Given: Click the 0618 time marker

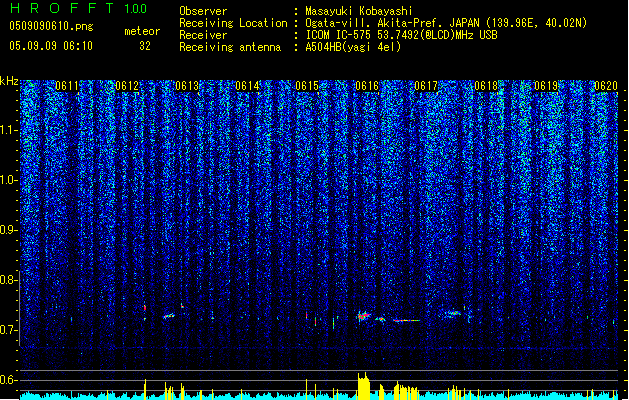Looking at the screenshot, I should pos(486,86).
